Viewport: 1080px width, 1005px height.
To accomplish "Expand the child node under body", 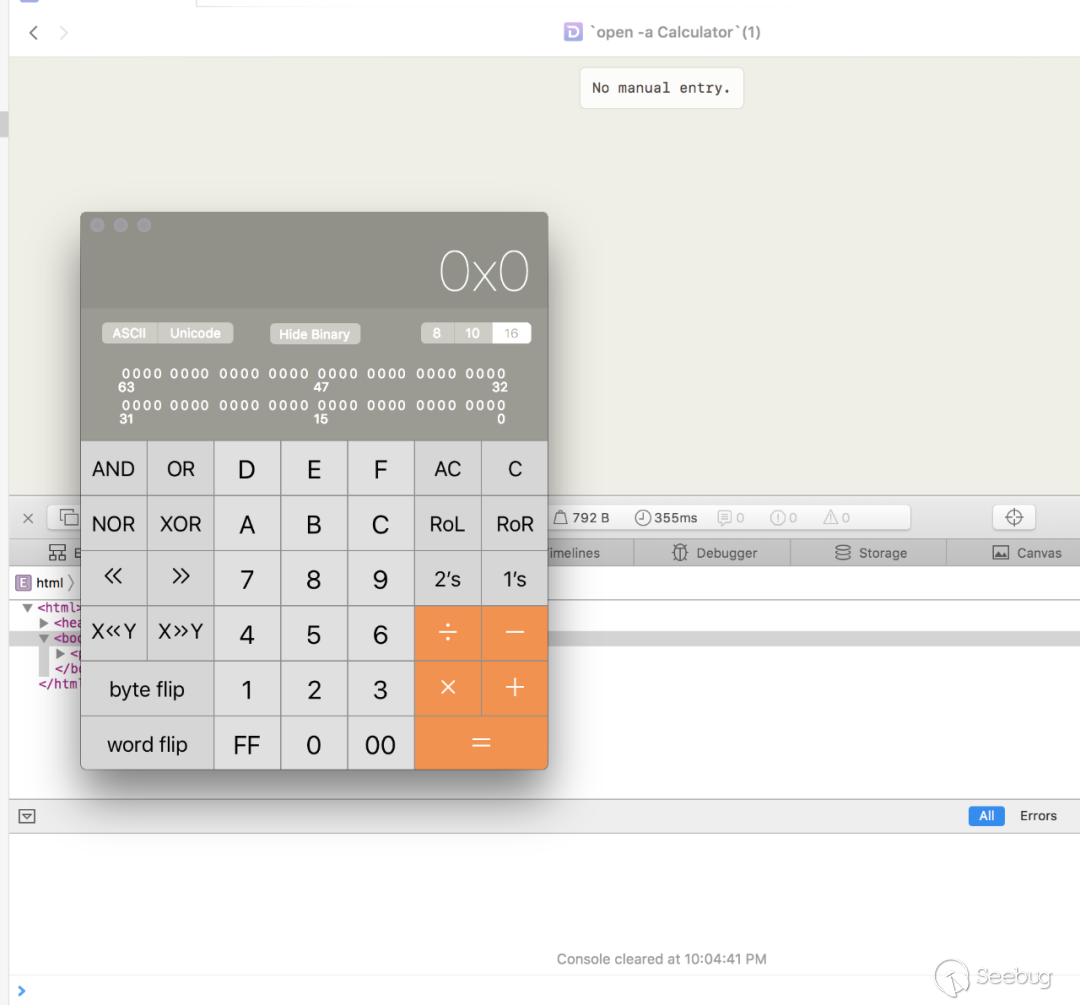I will [x=61, y=653].
